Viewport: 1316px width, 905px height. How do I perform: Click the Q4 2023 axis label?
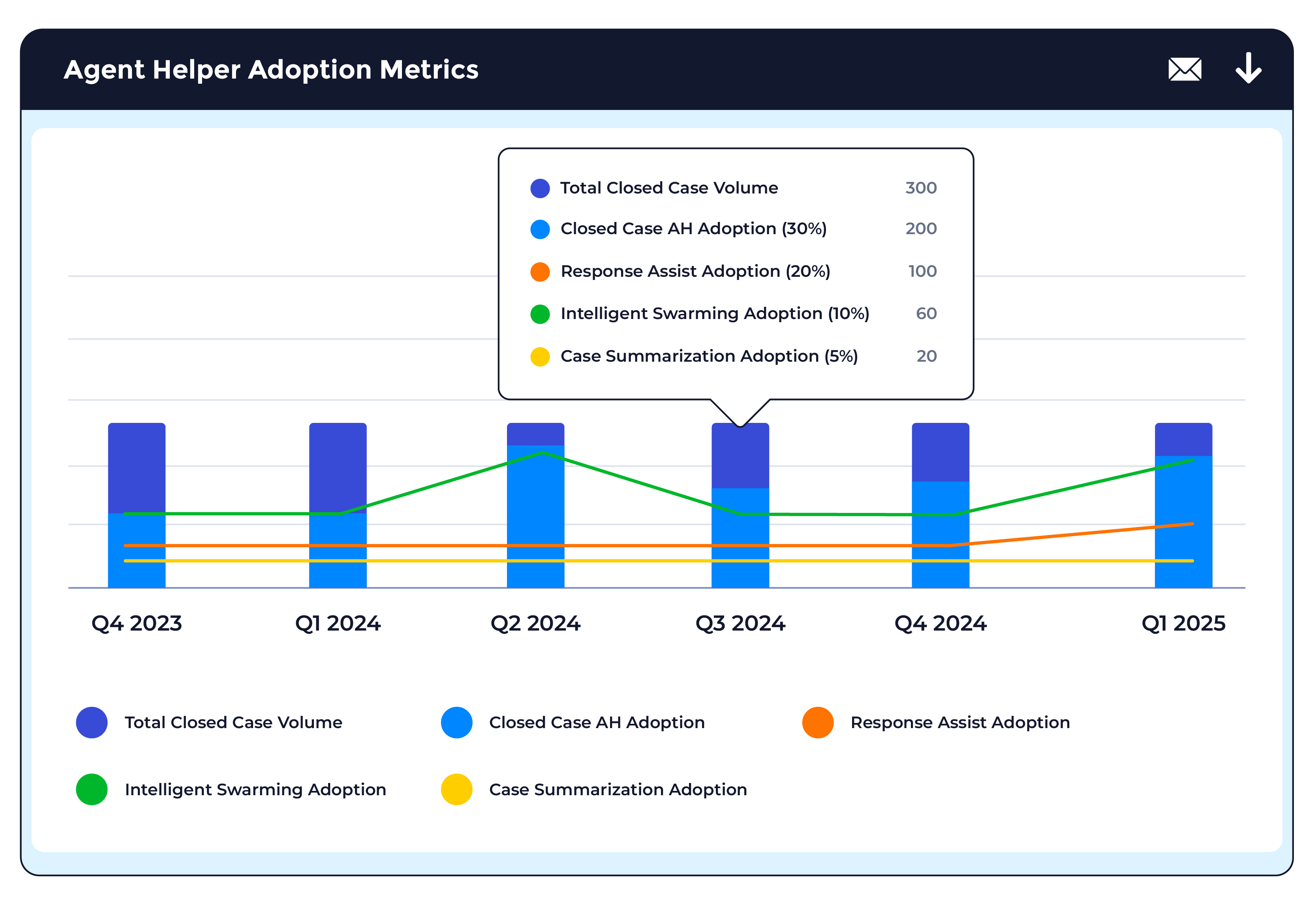[137, 623]
